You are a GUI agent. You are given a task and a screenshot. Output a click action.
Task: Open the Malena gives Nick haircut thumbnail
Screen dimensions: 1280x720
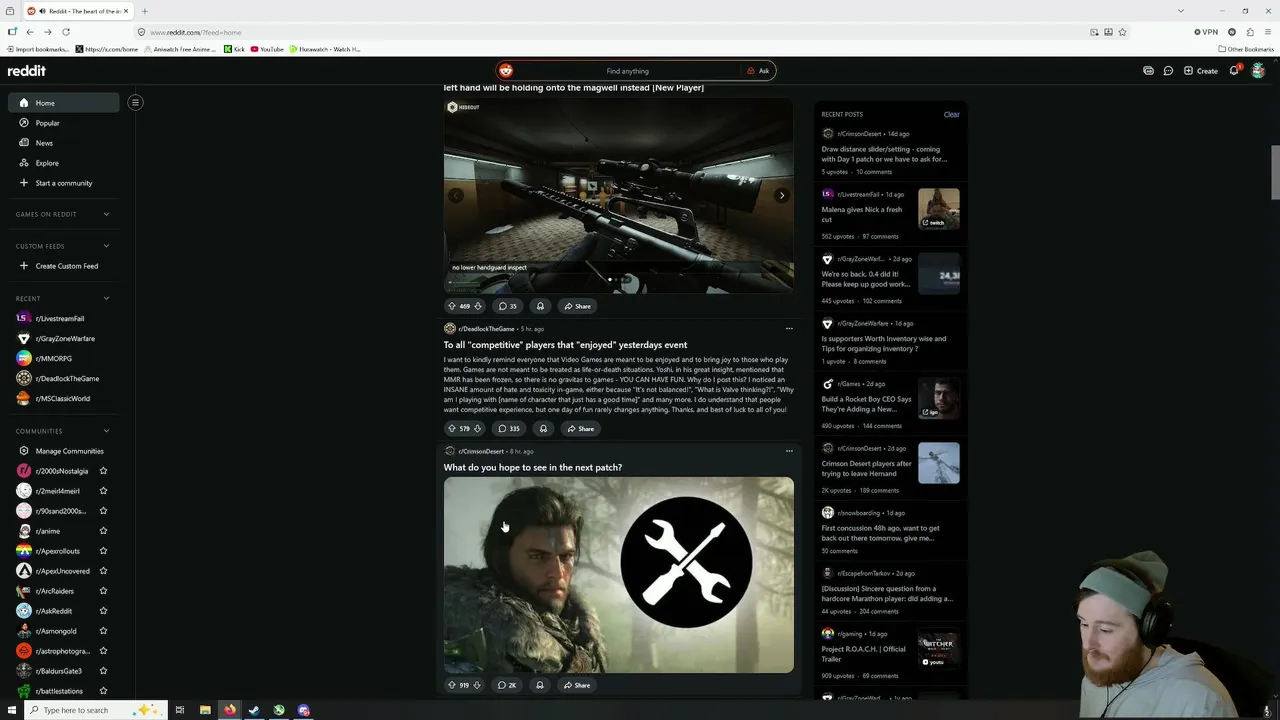pyautogui.click(x=939, y=209)
